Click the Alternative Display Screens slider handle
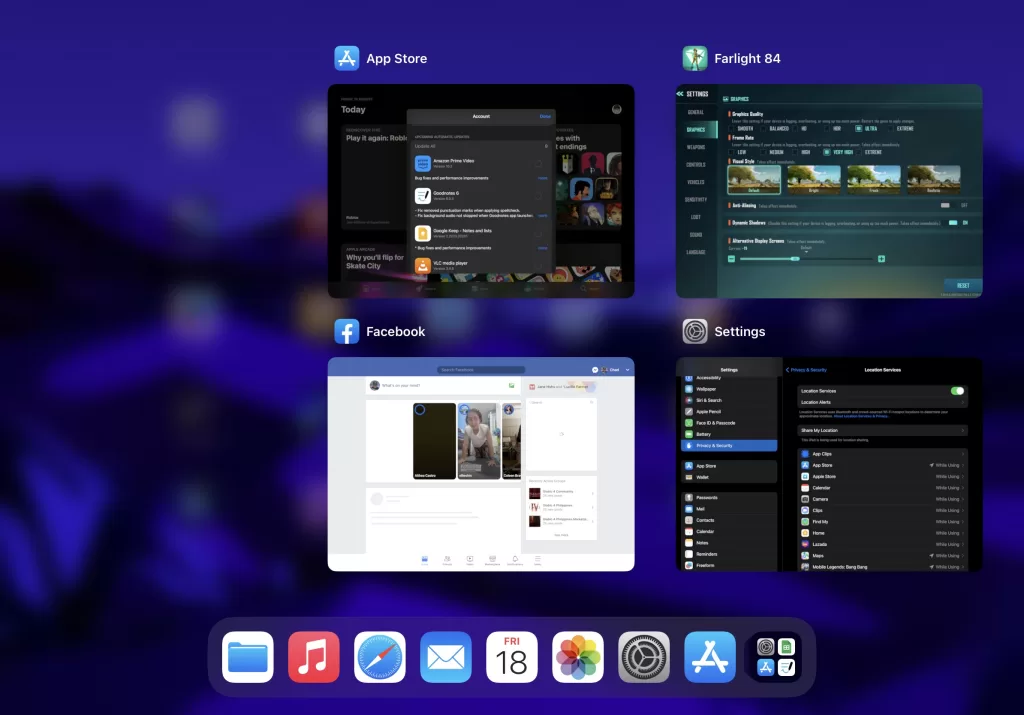Image resolution: width=1024 pixels, height=715 pixels. click(795, 259)
